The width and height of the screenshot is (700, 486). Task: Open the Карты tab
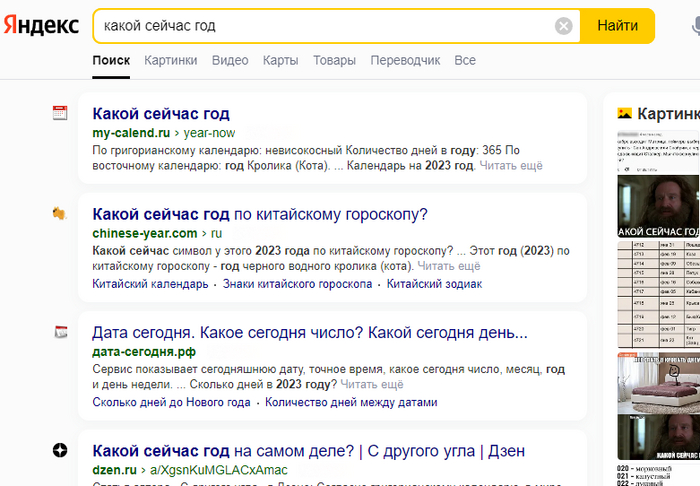(x=280, y=60)
